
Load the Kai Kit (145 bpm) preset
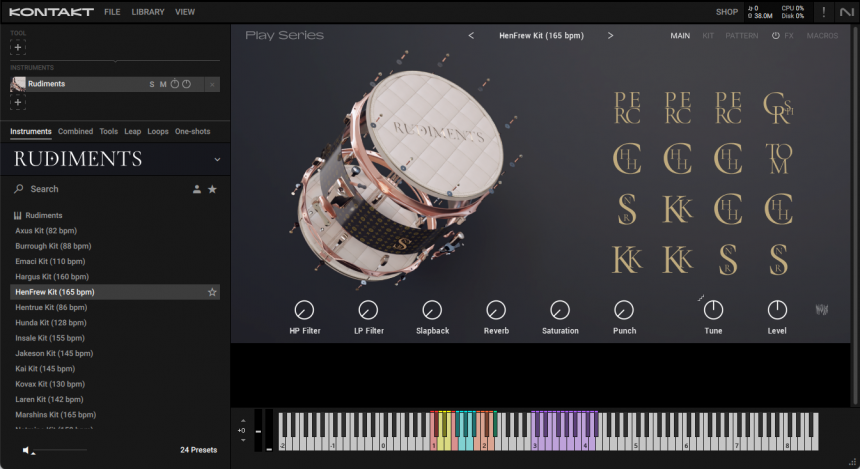point(45,369)
